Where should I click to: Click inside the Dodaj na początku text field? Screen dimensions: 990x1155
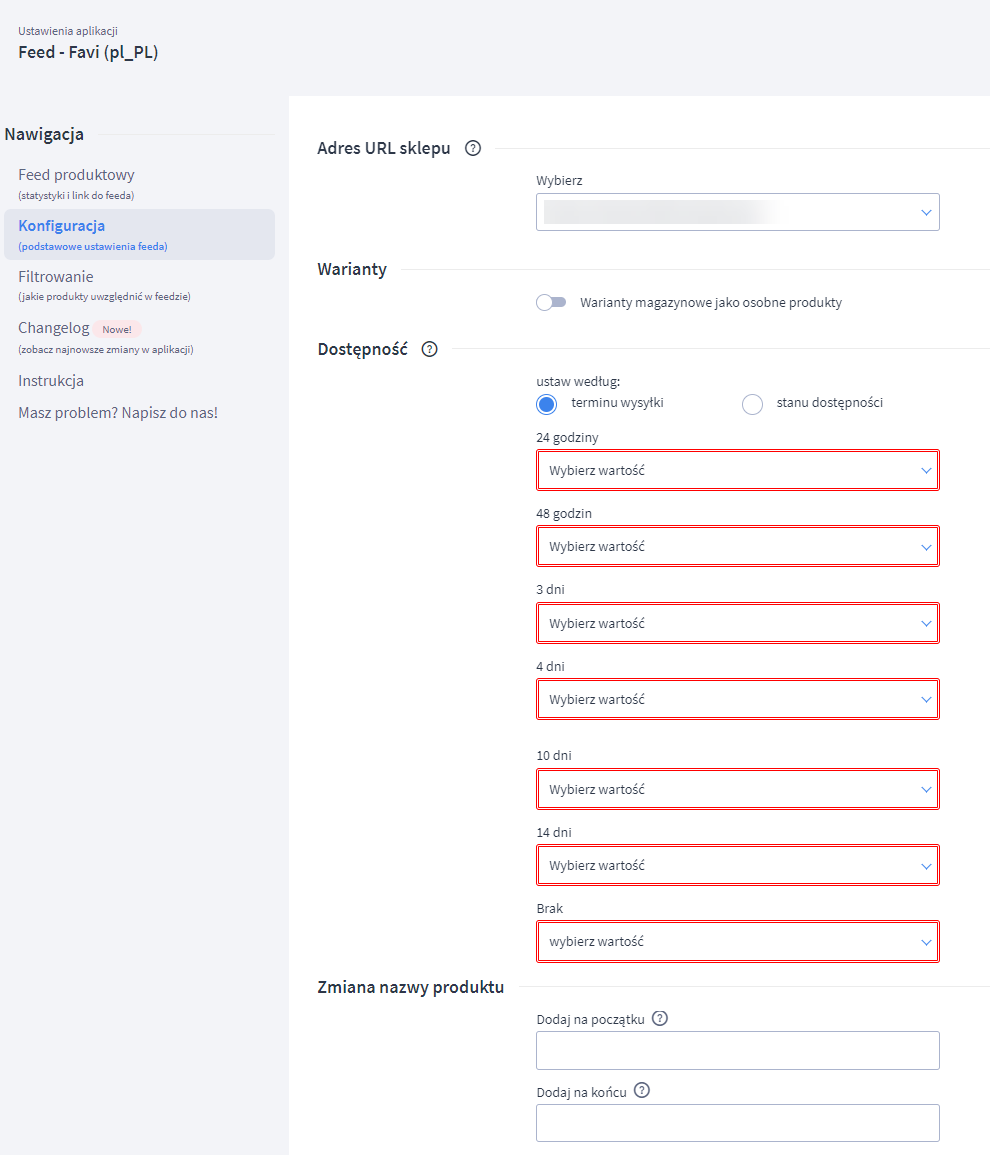(737, 1050)
